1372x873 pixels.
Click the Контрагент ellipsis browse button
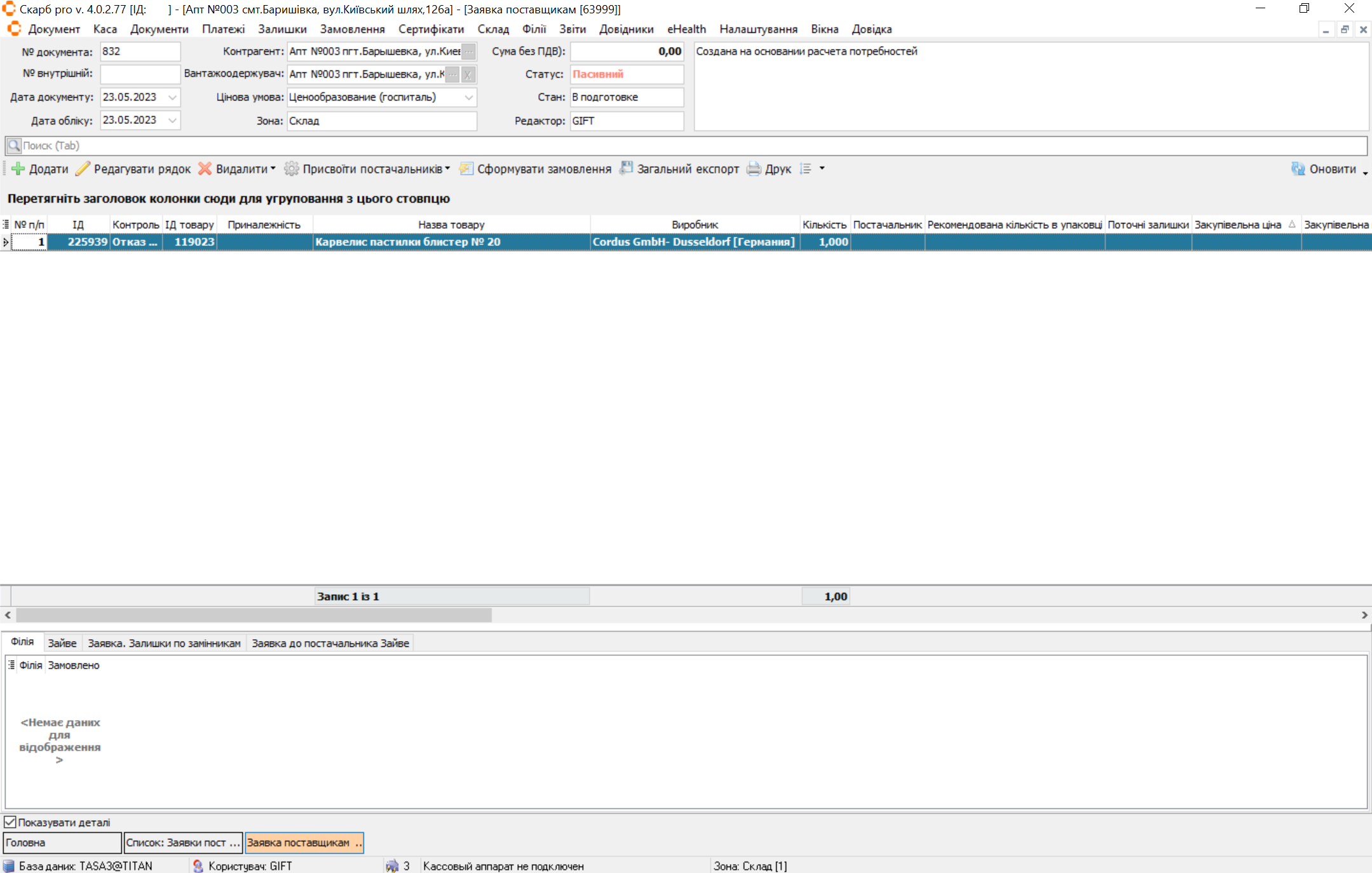pyautogui.click(x=468, y=51)
